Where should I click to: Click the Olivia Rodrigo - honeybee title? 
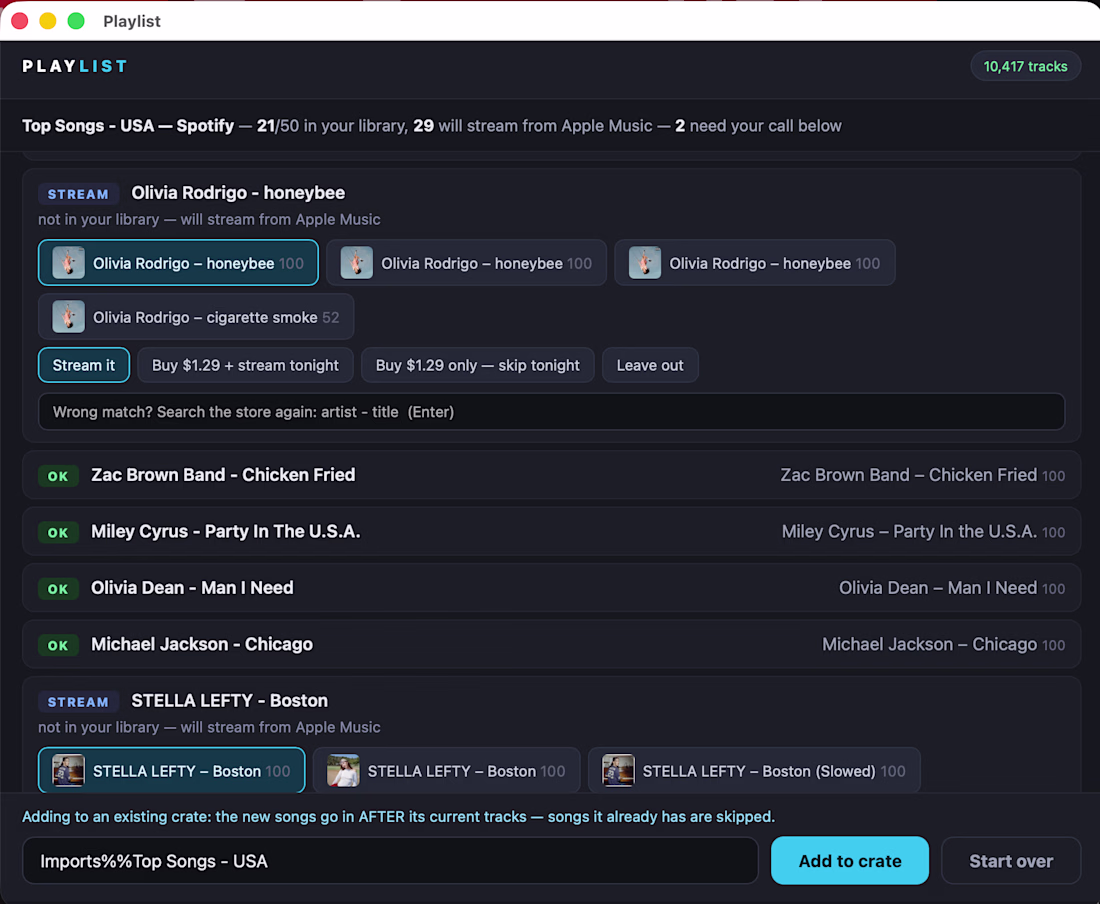tap(238, 193)
